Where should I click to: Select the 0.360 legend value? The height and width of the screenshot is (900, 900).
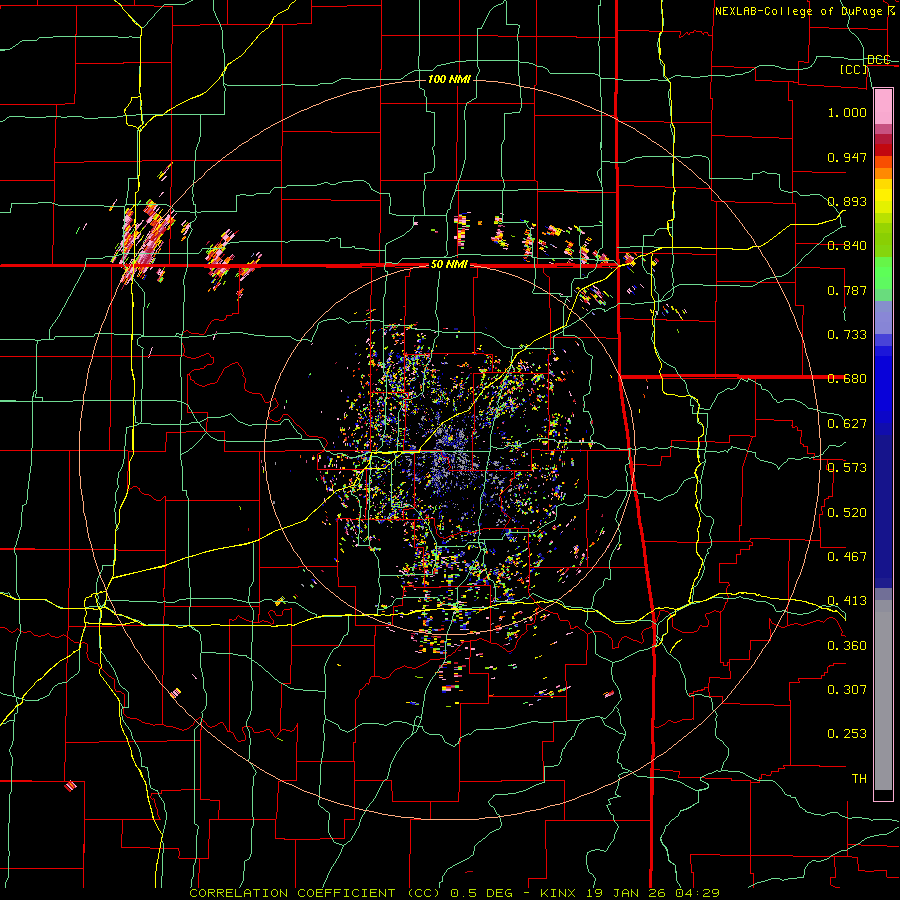click(x=847, y=646)
